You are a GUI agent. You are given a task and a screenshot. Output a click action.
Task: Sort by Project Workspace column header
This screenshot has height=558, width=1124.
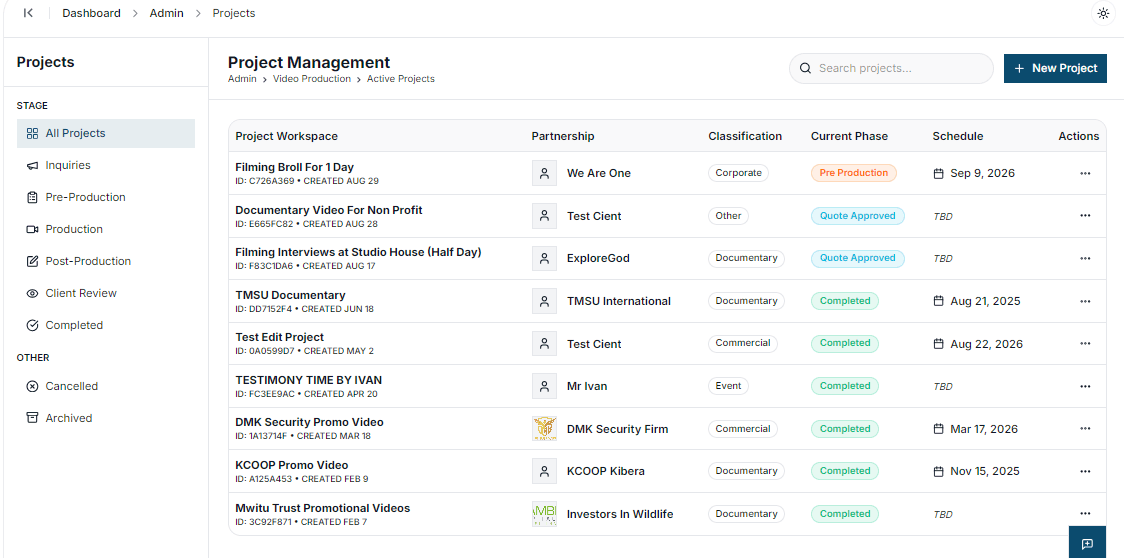pyautogui.click(x=287, y=136)
